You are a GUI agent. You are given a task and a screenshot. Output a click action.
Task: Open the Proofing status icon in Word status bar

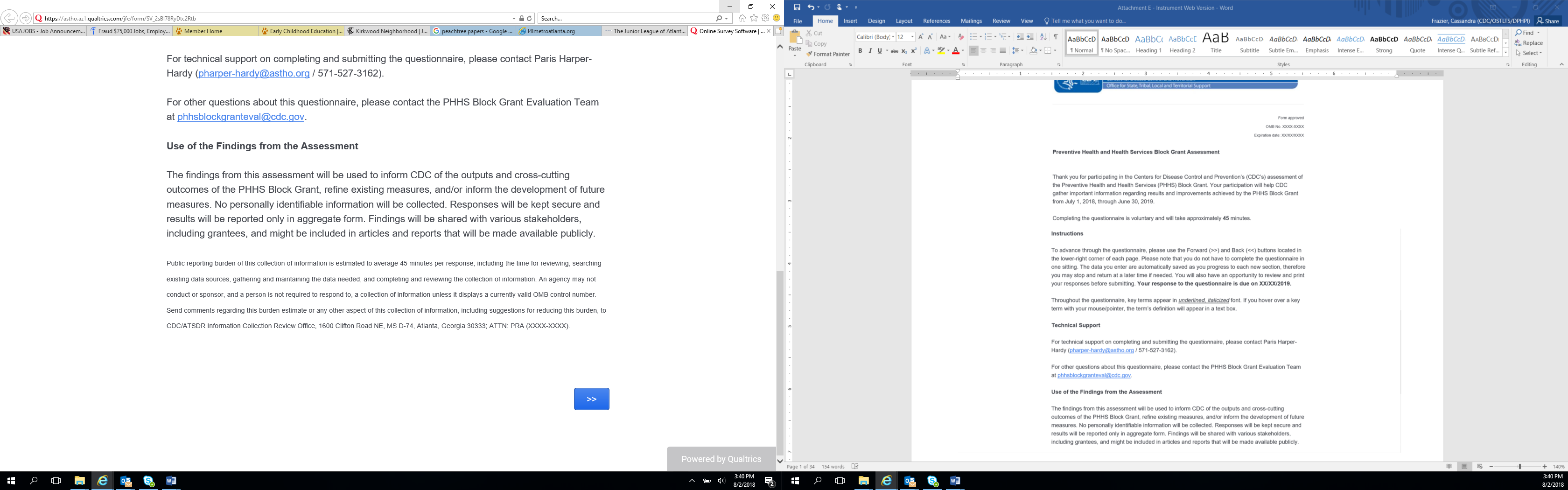pyautogui.click(x=855, y=467)
